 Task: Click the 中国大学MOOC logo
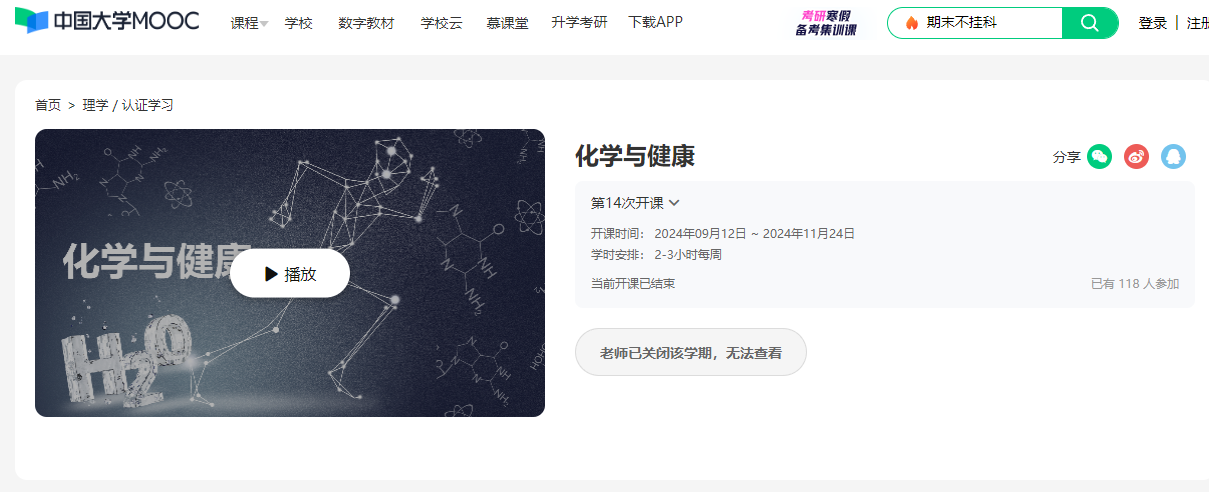(107, 21)
